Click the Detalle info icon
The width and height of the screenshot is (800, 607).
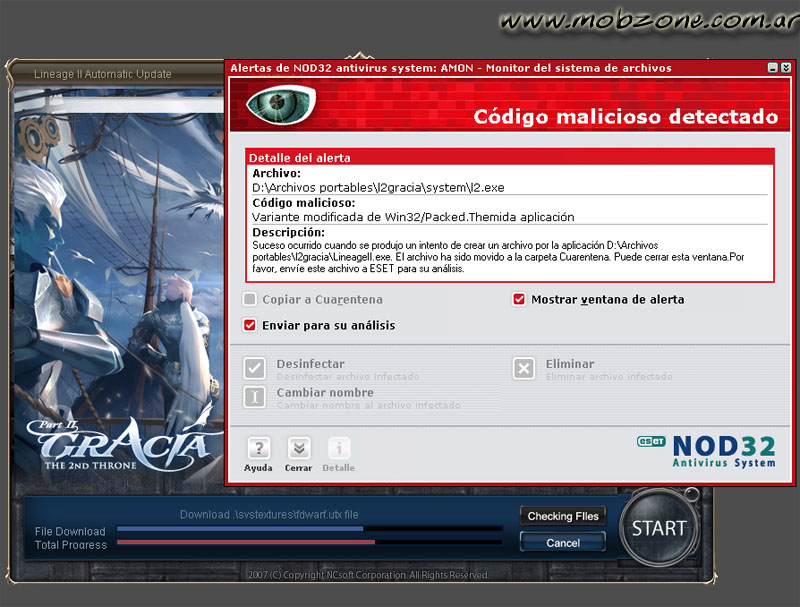click(338, 448)
